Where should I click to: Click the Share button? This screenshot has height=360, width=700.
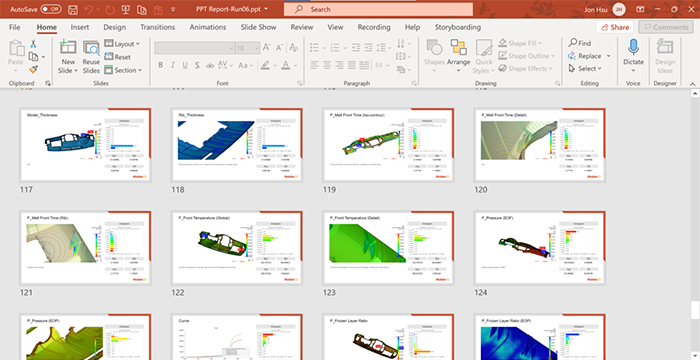[615, 27]
